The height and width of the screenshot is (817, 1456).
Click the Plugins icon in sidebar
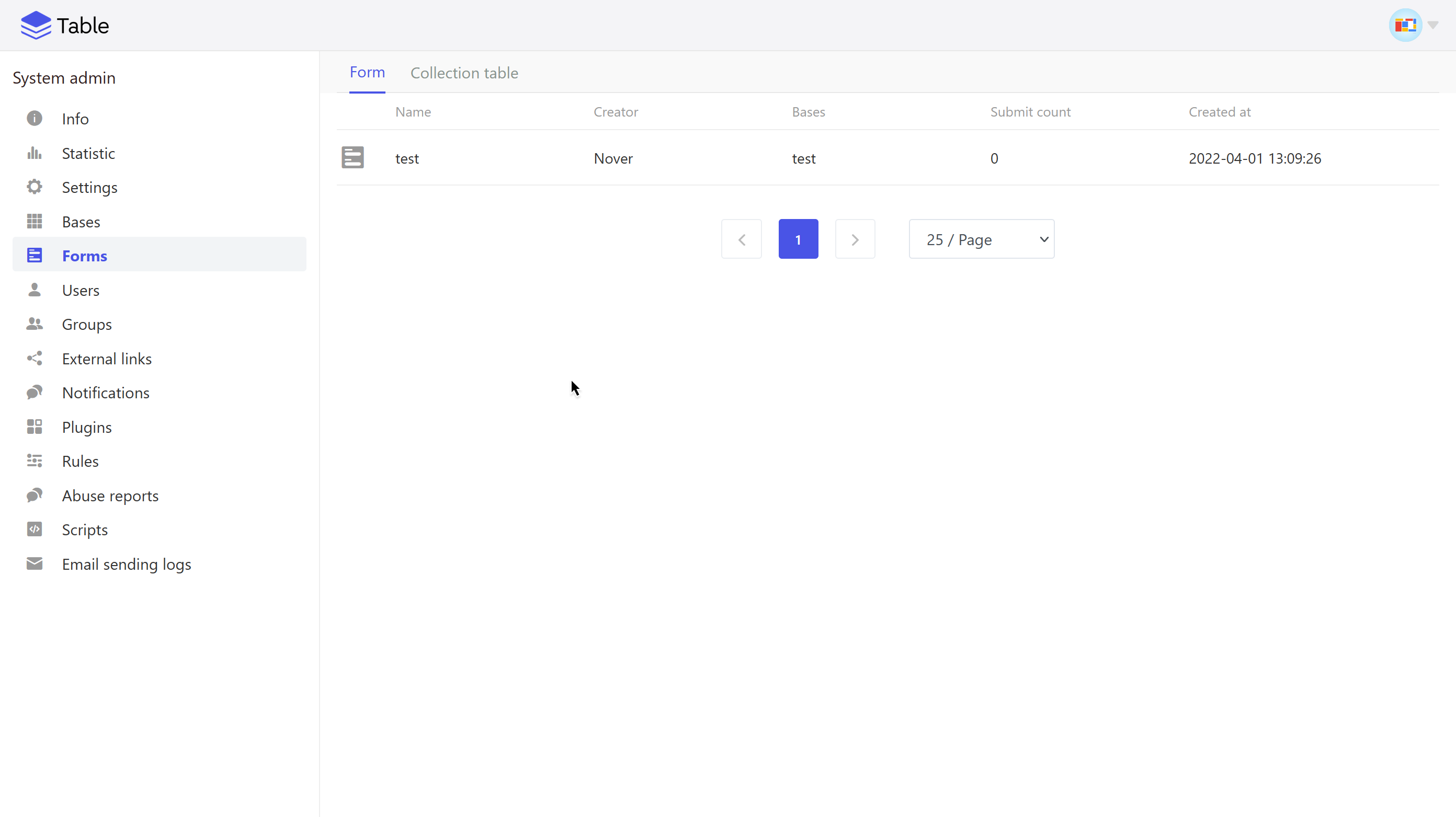coord(35,427)
